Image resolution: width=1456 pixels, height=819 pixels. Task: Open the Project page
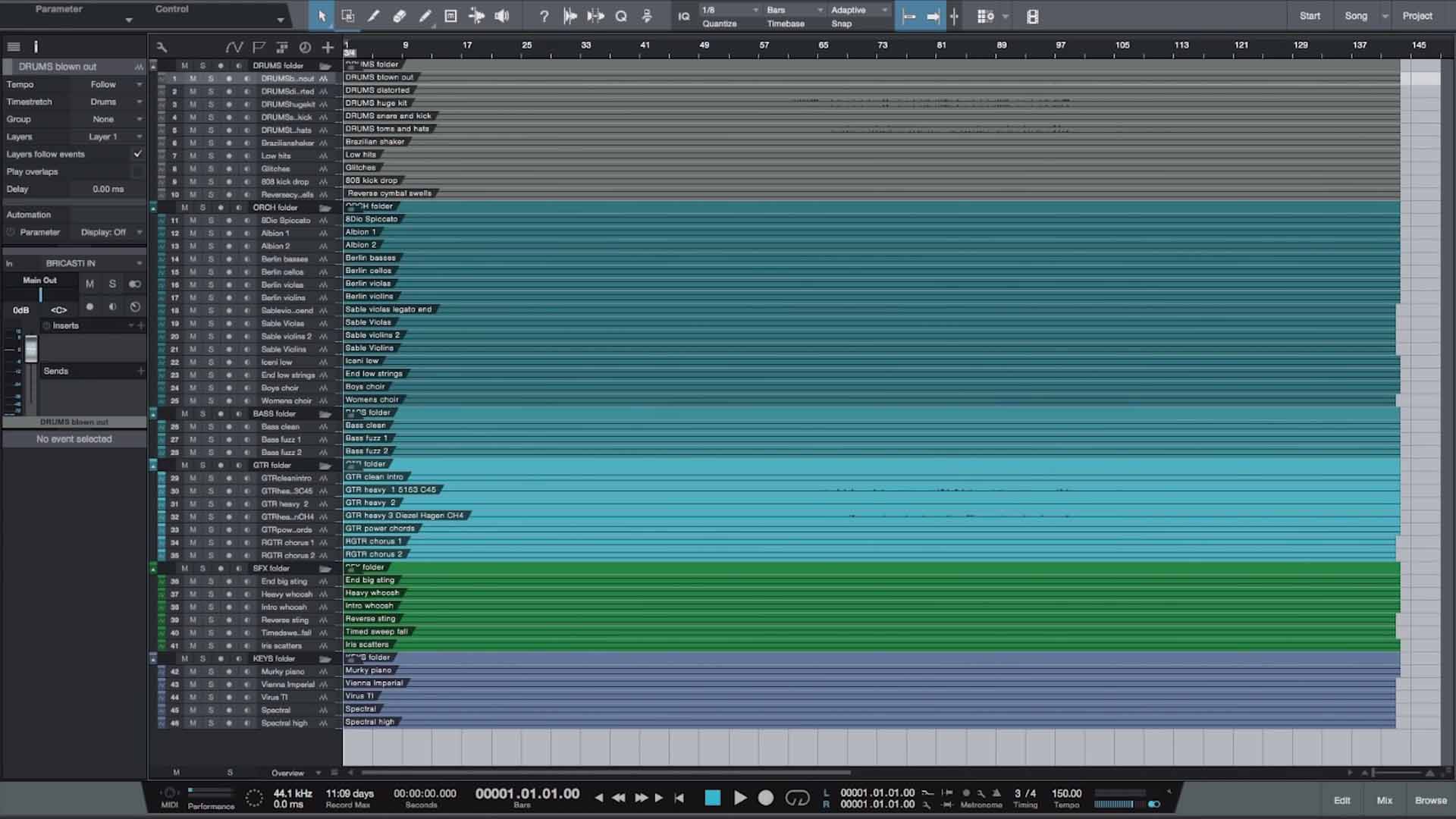(1417, 16)
